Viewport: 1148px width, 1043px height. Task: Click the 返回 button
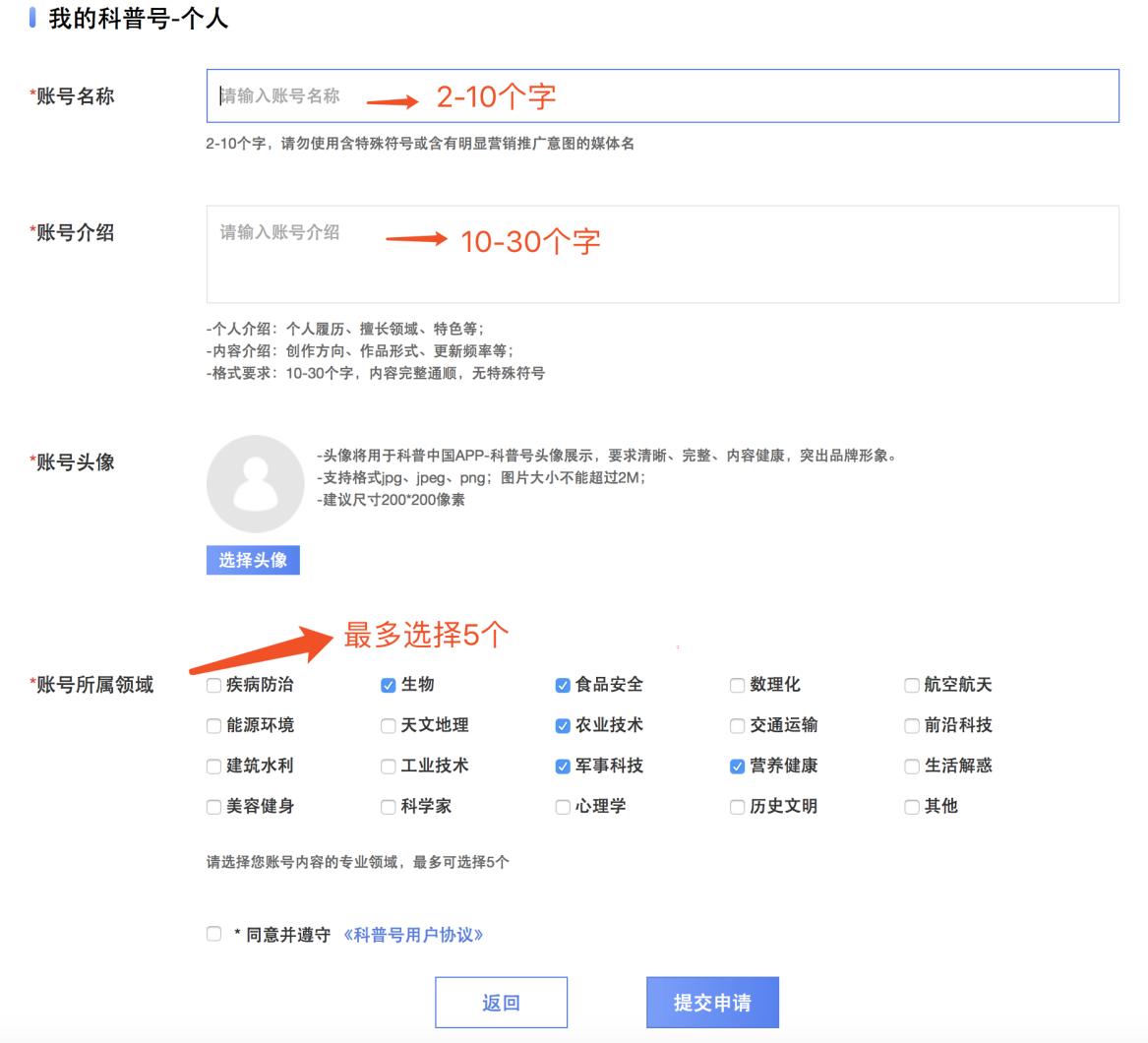(501, 1003)
